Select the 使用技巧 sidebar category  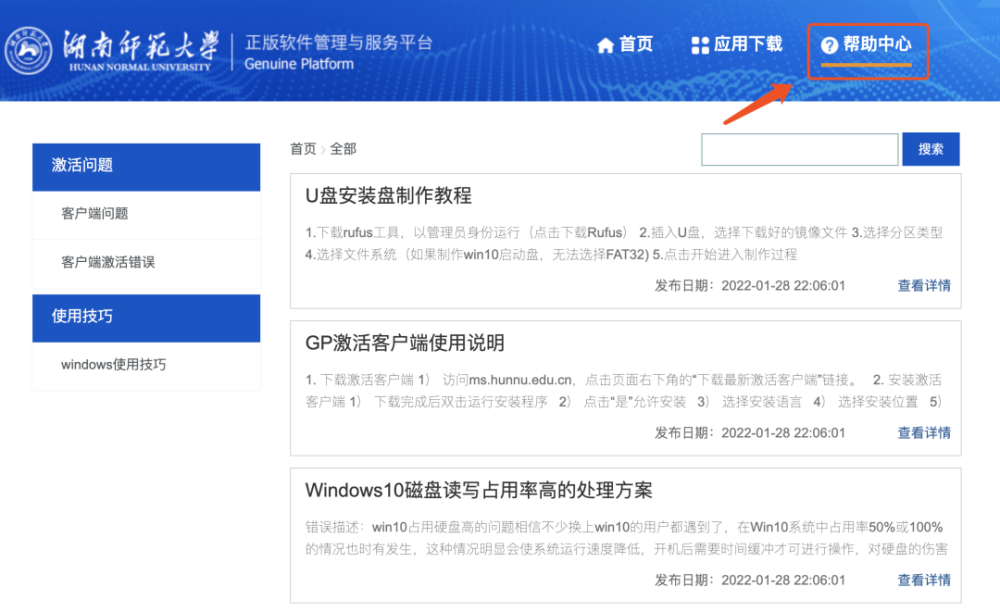(146, 317)
